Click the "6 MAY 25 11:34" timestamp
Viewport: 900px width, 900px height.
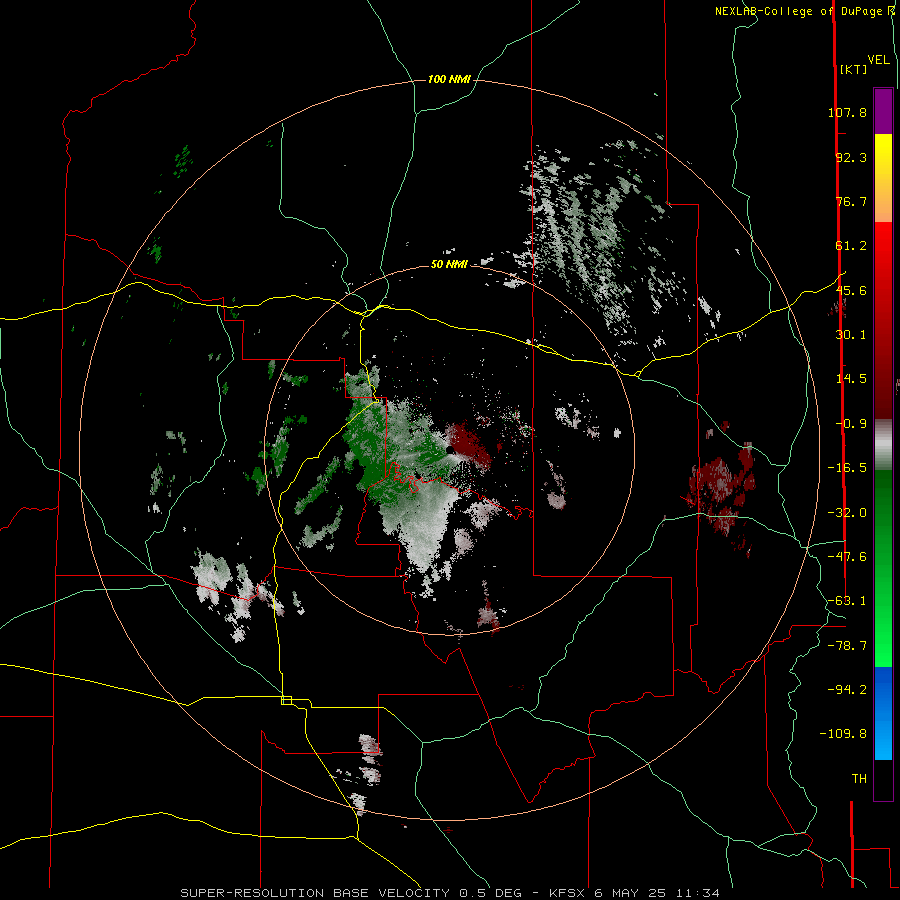tap(657, 893)
